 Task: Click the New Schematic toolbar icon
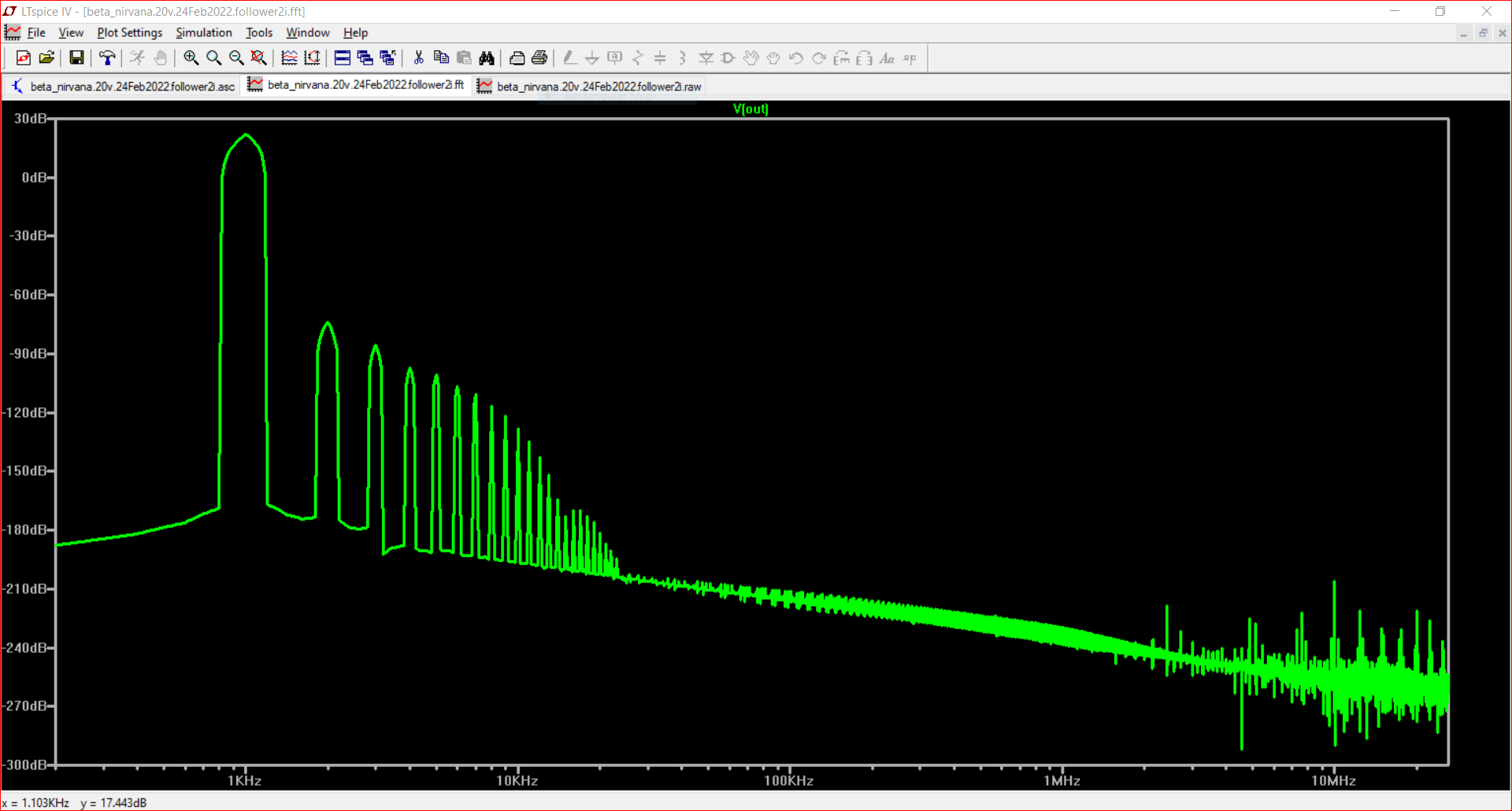pyautogui.click(x=24, y=57)
